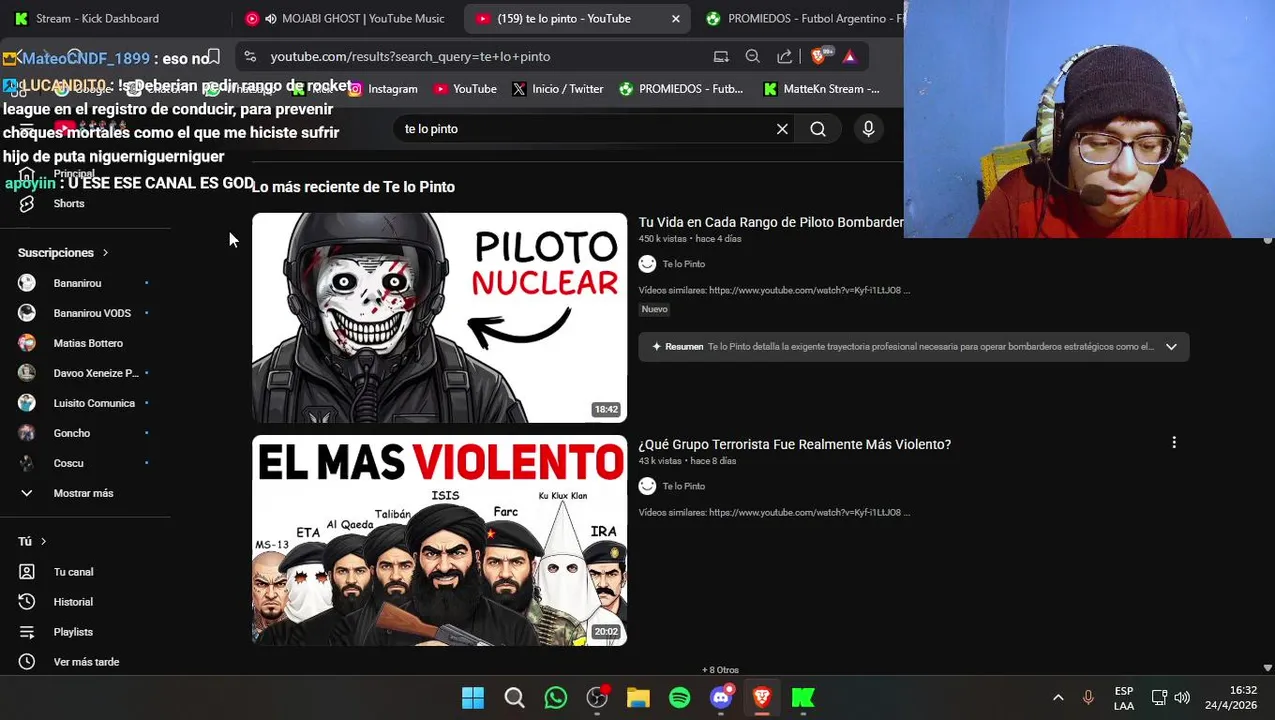Open YouTube bookmark in bookmarks bar

(x=465, y=89)
